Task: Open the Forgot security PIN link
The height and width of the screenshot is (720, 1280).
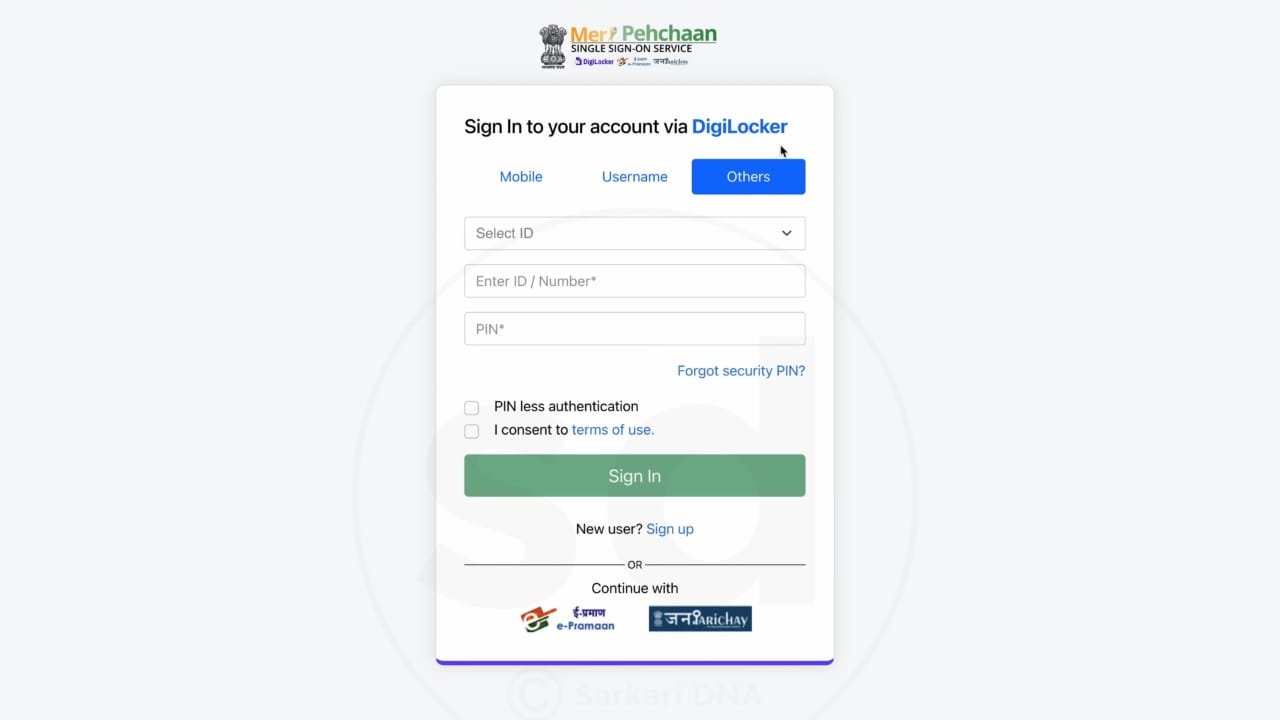Action: pos(741,371)
